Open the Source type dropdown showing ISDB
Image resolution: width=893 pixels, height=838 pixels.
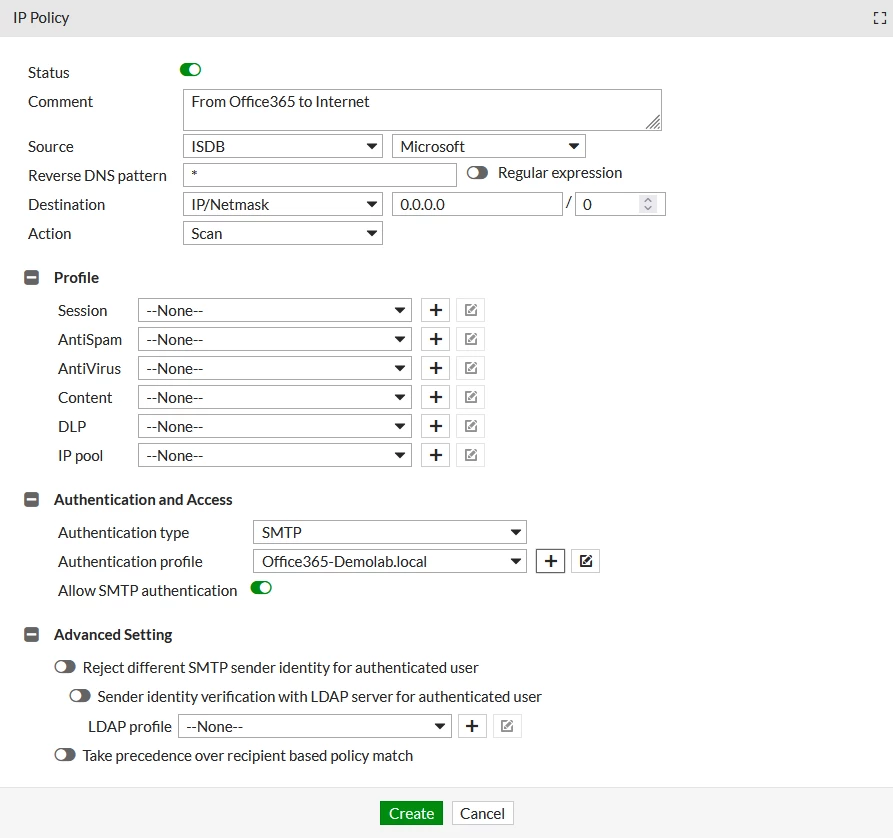click(x=282, y=147)
